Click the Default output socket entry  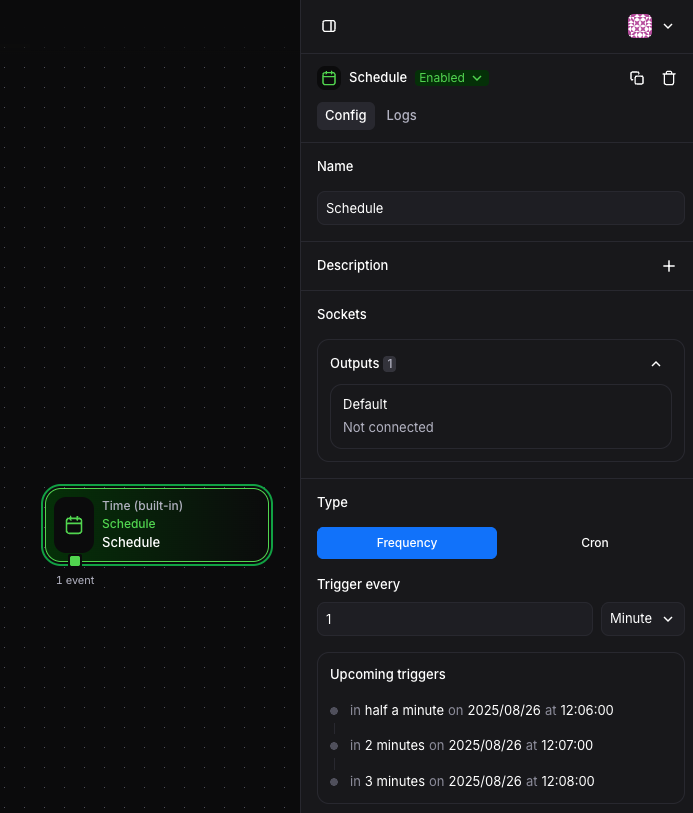pos(500,416)
